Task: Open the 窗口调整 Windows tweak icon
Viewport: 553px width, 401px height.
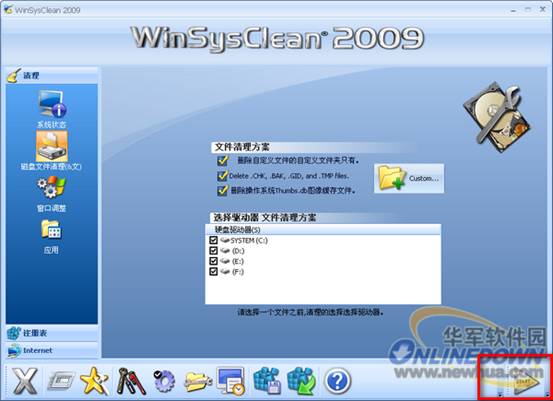Action: (x=51, y=188)
